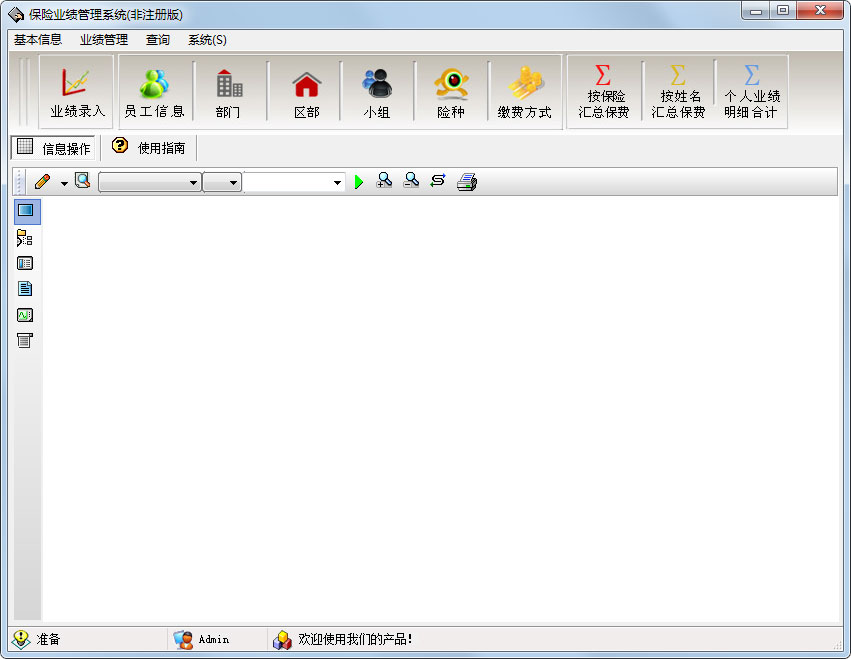
Task: Open the 险种 insurance type module
Action: [450, 92]
